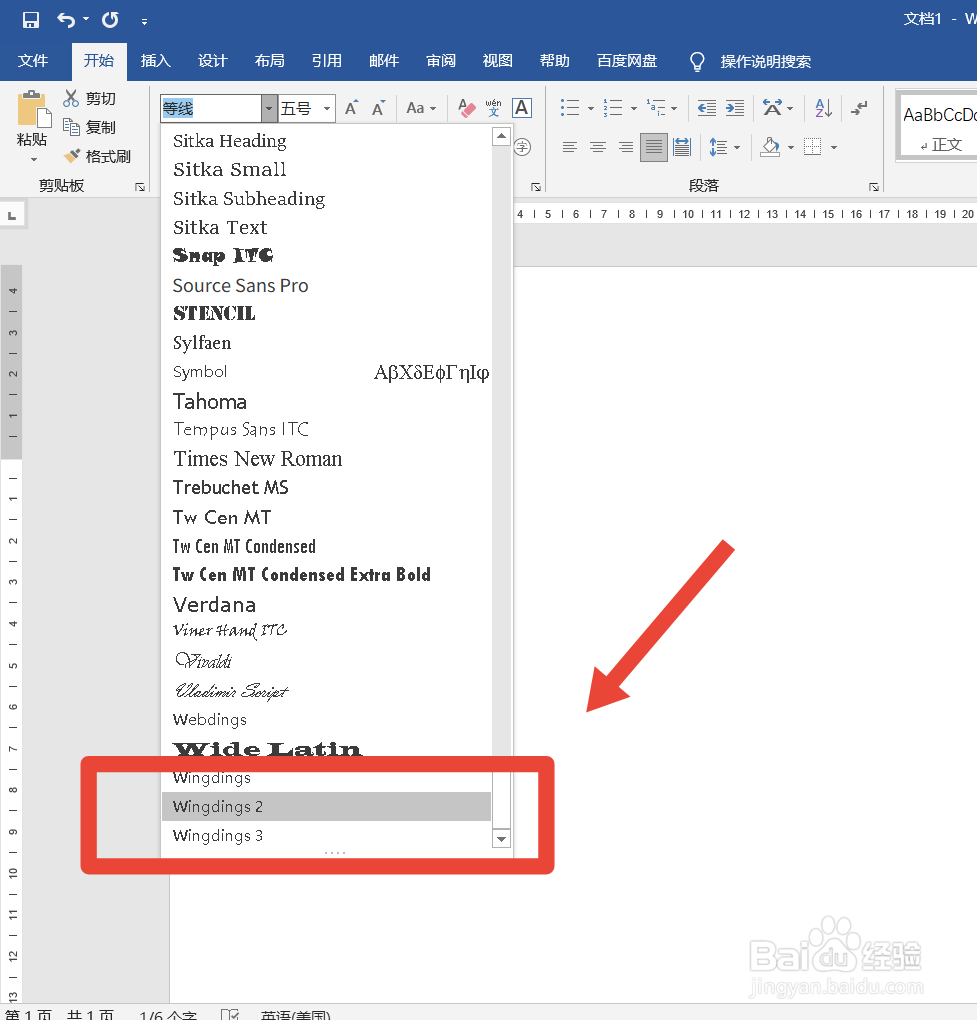This screenshot has width=977, height=1020.
Task: Click the Undo arrow icon
Action: tap(66, 20)
